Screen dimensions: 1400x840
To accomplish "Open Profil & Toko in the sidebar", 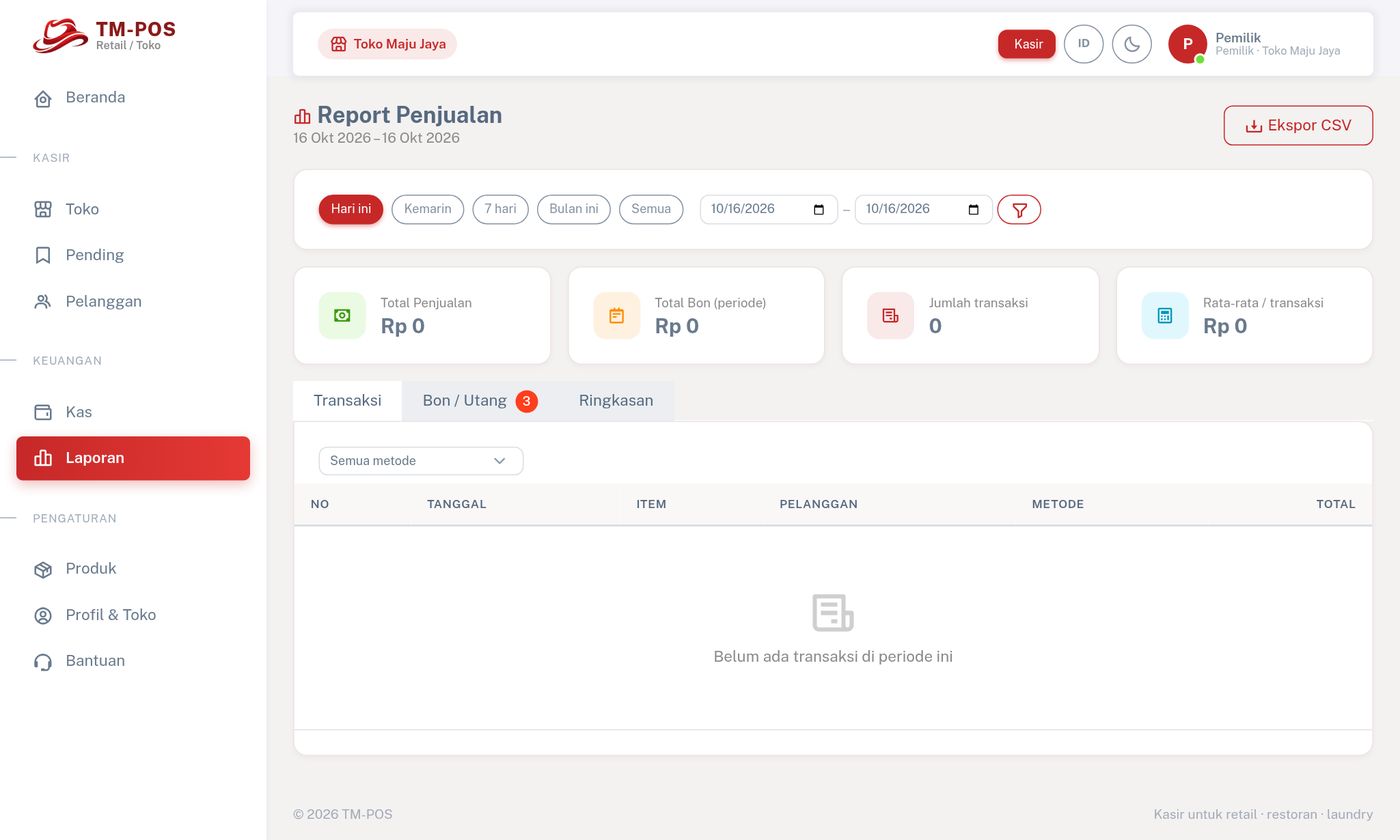I will tap(133, 615).
